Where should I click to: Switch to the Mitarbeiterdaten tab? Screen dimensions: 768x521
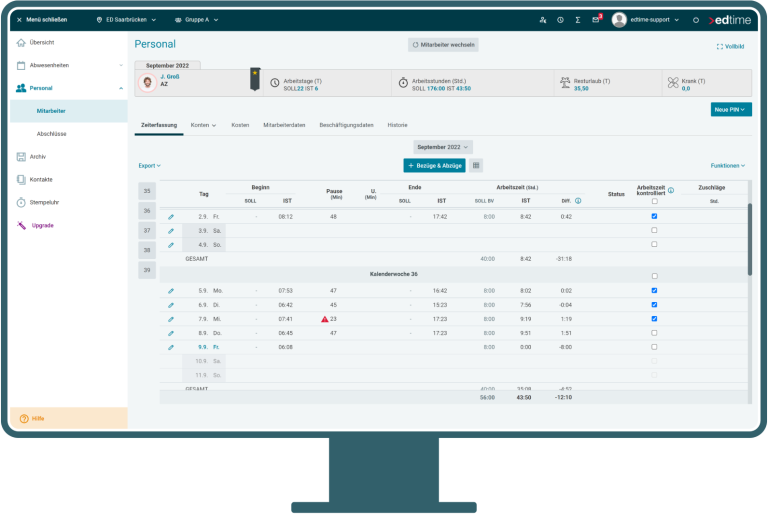pyautogui.click(x=284, y=125)
